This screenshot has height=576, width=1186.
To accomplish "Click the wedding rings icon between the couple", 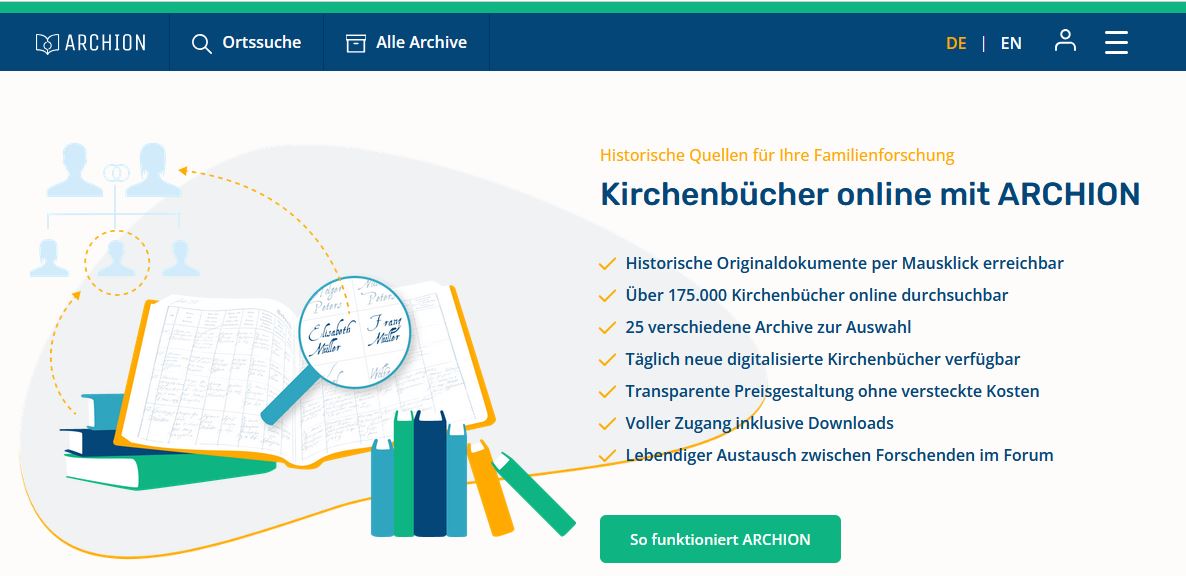I will pos(118,172).
